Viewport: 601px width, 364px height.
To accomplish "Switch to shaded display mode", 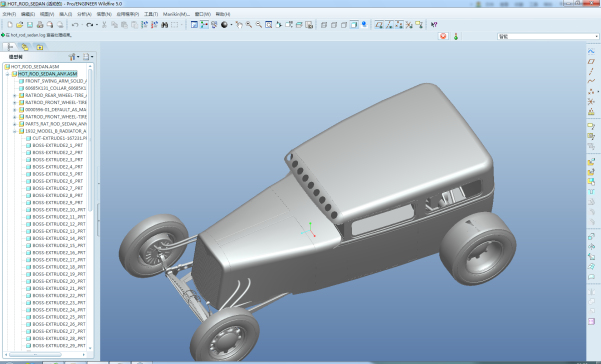I will point(354,25).
